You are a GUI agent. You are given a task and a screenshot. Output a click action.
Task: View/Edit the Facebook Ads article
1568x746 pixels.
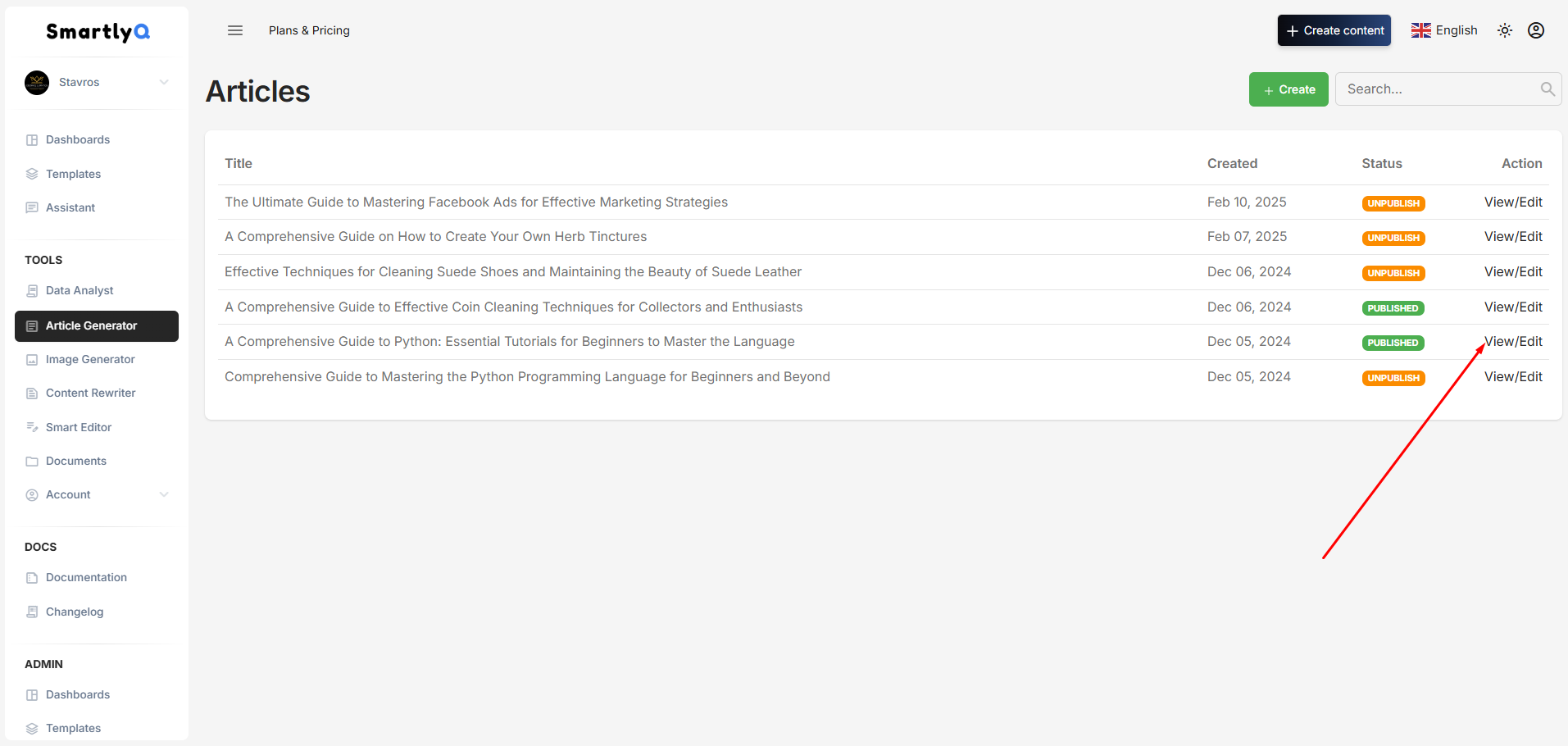point(1513,202)
